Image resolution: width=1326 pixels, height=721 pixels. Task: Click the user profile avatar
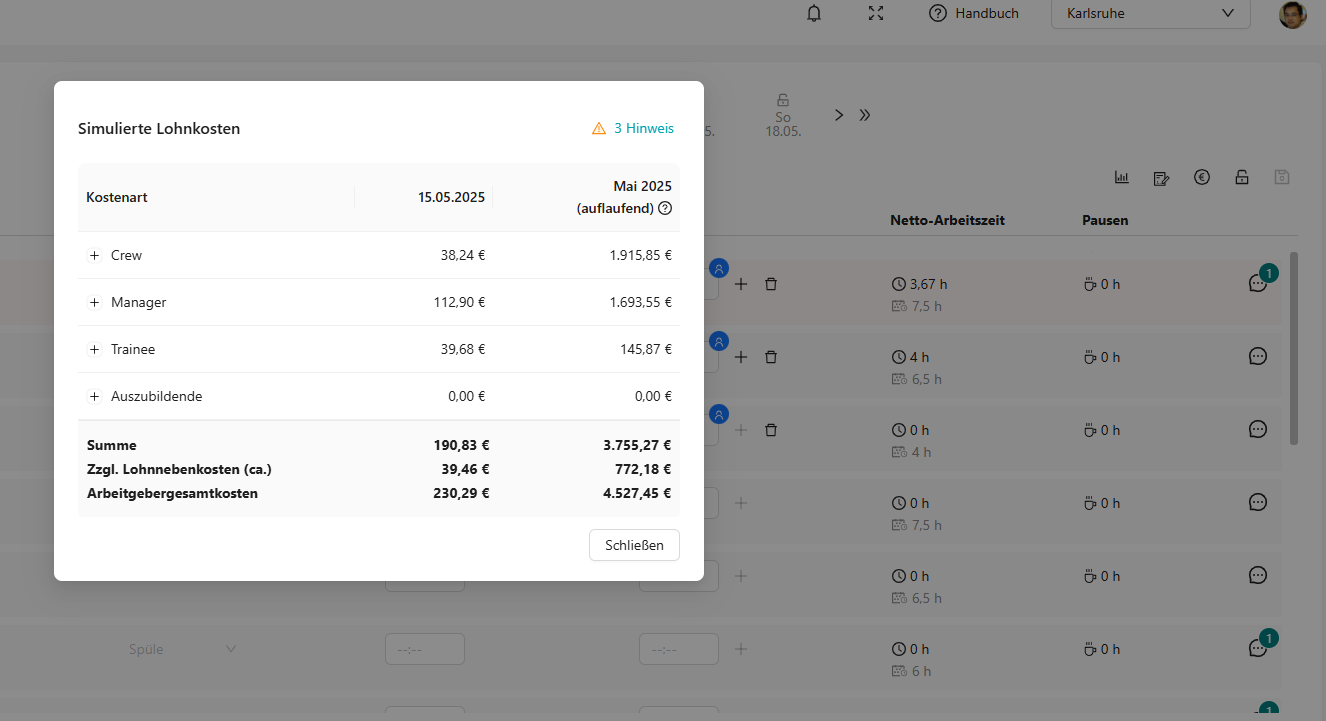(1292, 14)
